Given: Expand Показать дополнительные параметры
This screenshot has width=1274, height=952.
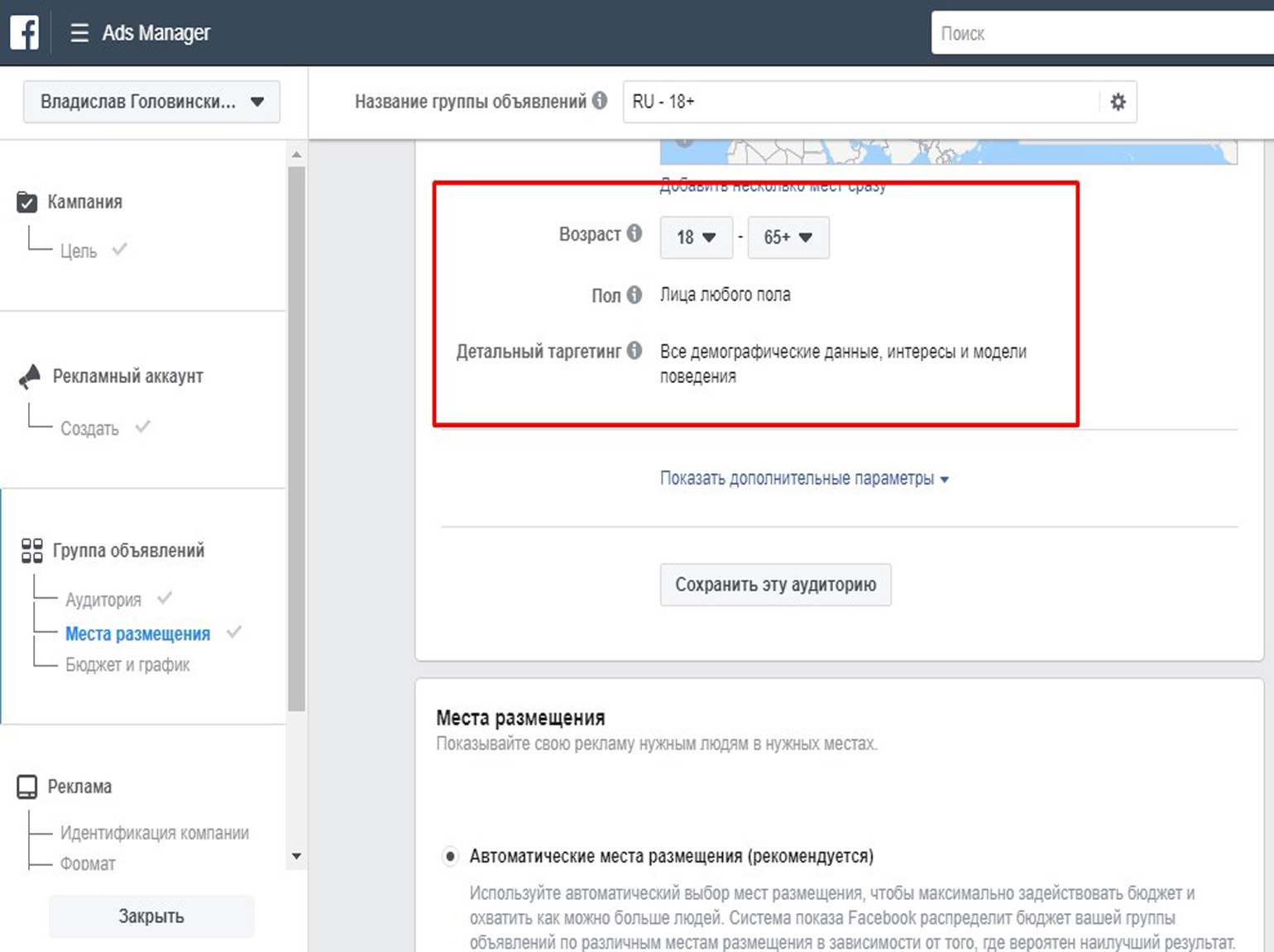Looking at the screenshot, I should [x=803, y=479].
